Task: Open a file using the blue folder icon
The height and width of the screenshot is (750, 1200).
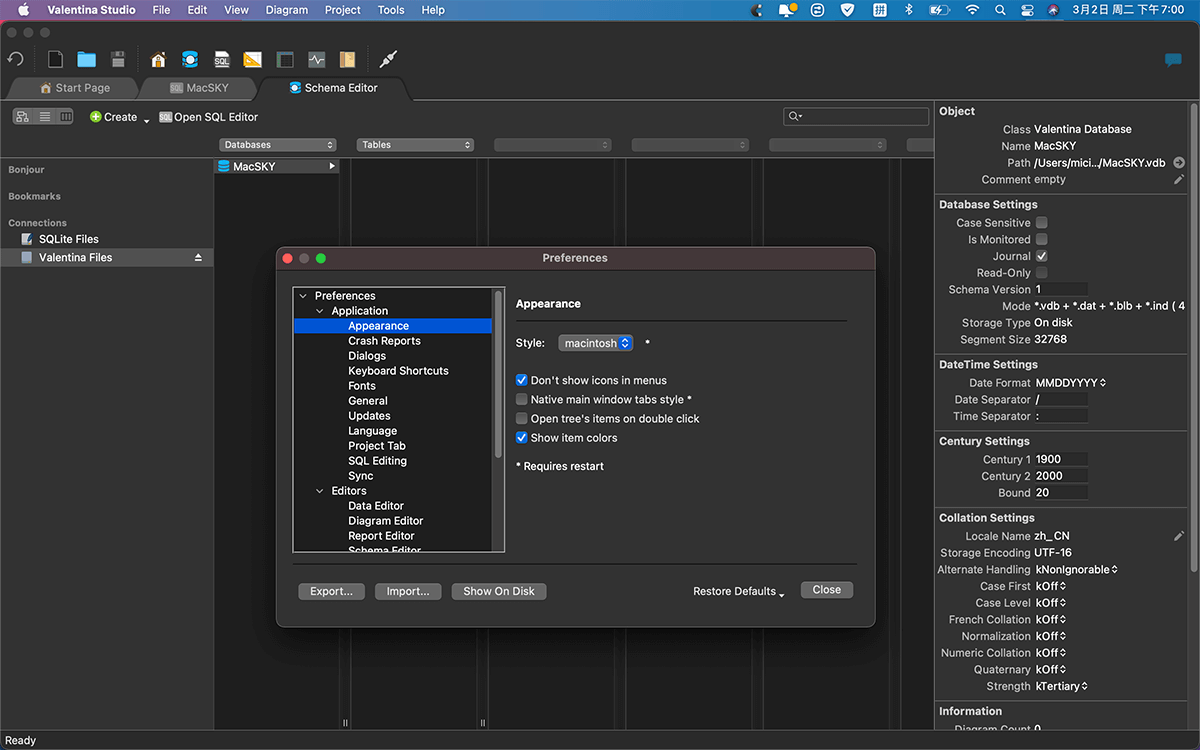Action: click(87, 59)
